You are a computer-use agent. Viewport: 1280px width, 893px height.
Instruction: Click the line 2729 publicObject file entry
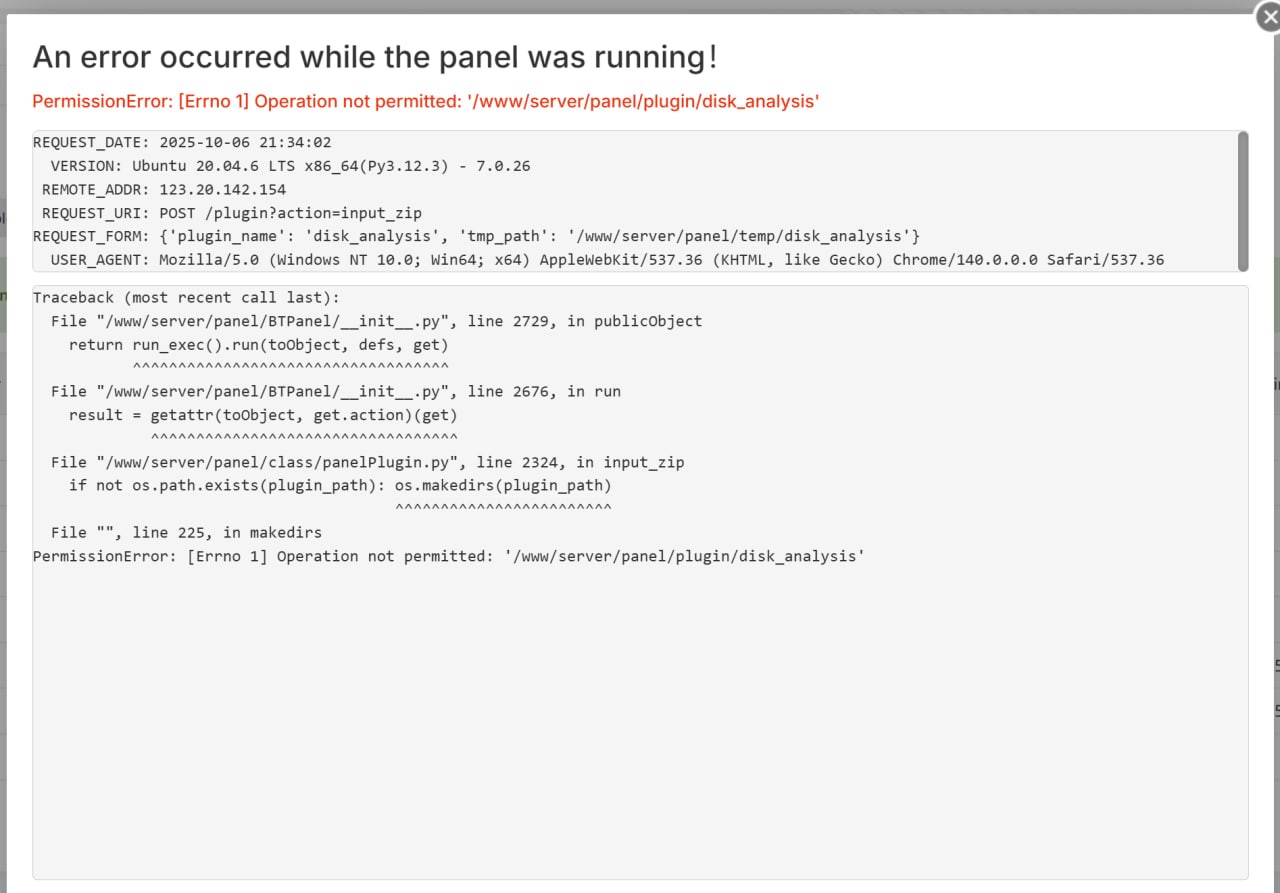coord(376,321)
